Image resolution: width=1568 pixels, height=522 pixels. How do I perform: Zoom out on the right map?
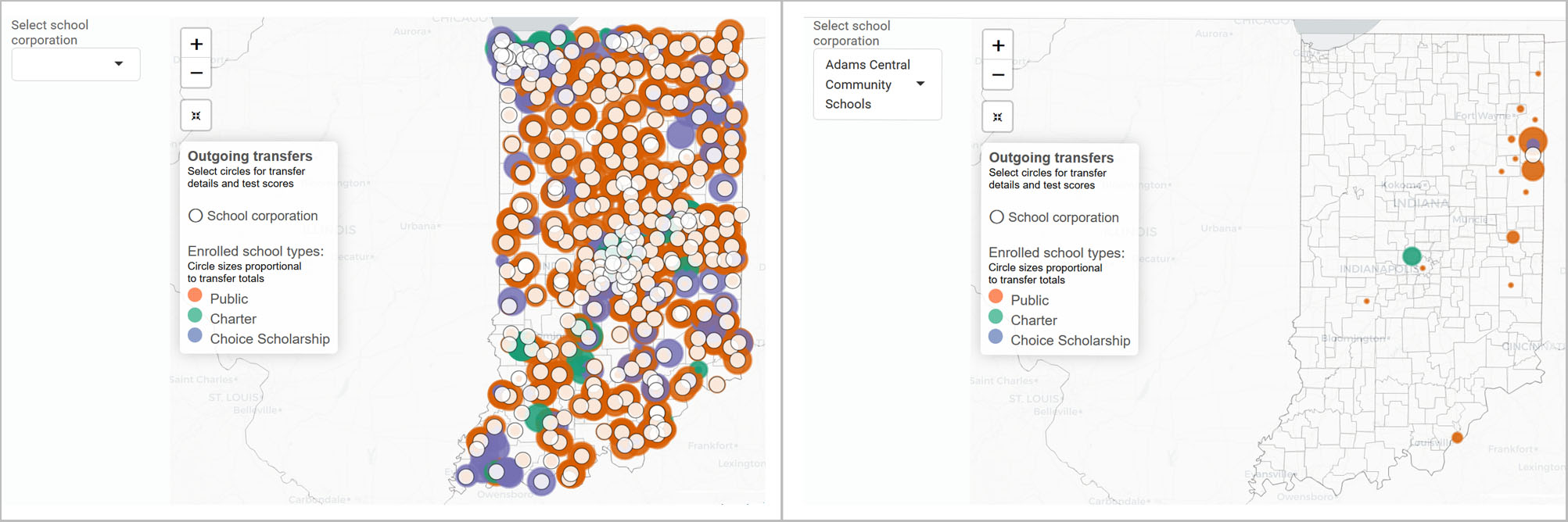tap(998, 75)
